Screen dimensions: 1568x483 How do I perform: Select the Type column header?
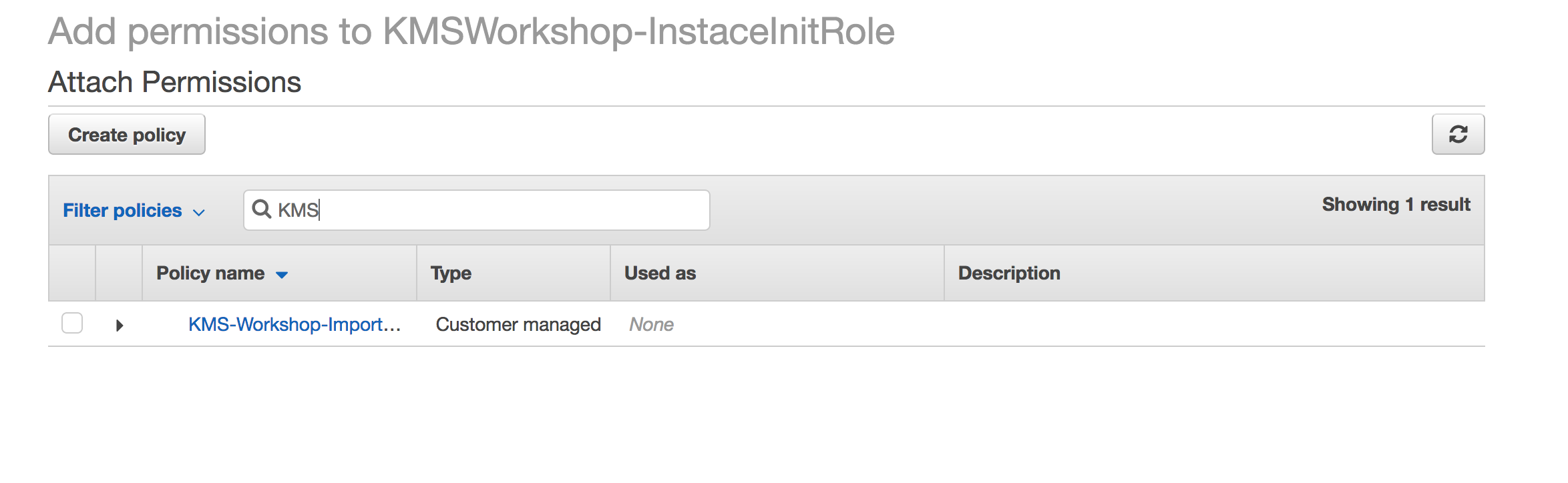point(451,273)
